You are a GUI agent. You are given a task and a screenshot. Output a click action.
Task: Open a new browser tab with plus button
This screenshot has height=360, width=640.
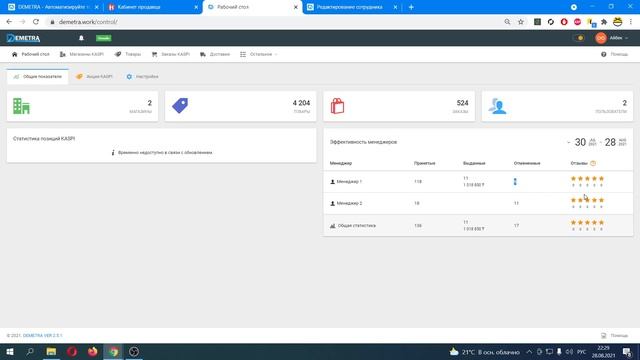tap(411, 7)
